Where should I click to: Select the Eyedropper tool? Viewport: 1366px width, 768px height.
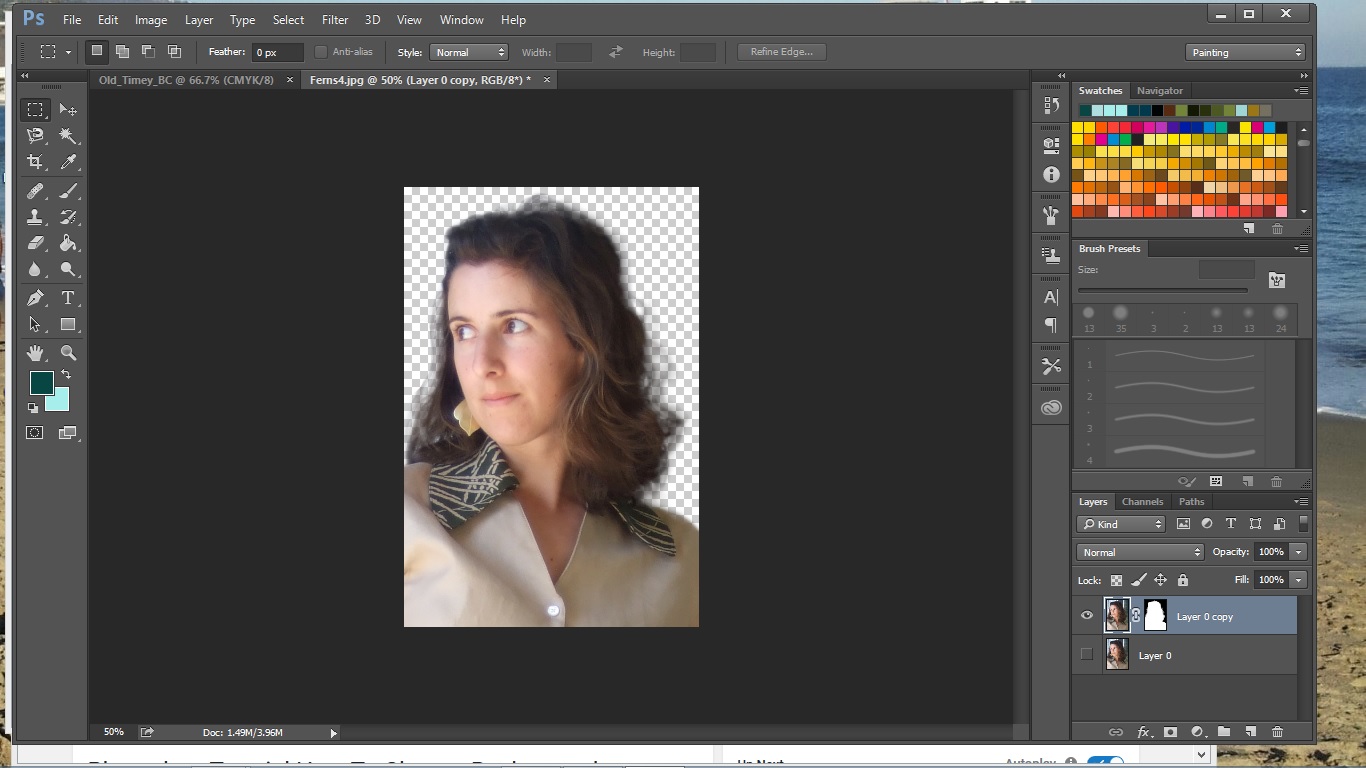pos(69,161)
